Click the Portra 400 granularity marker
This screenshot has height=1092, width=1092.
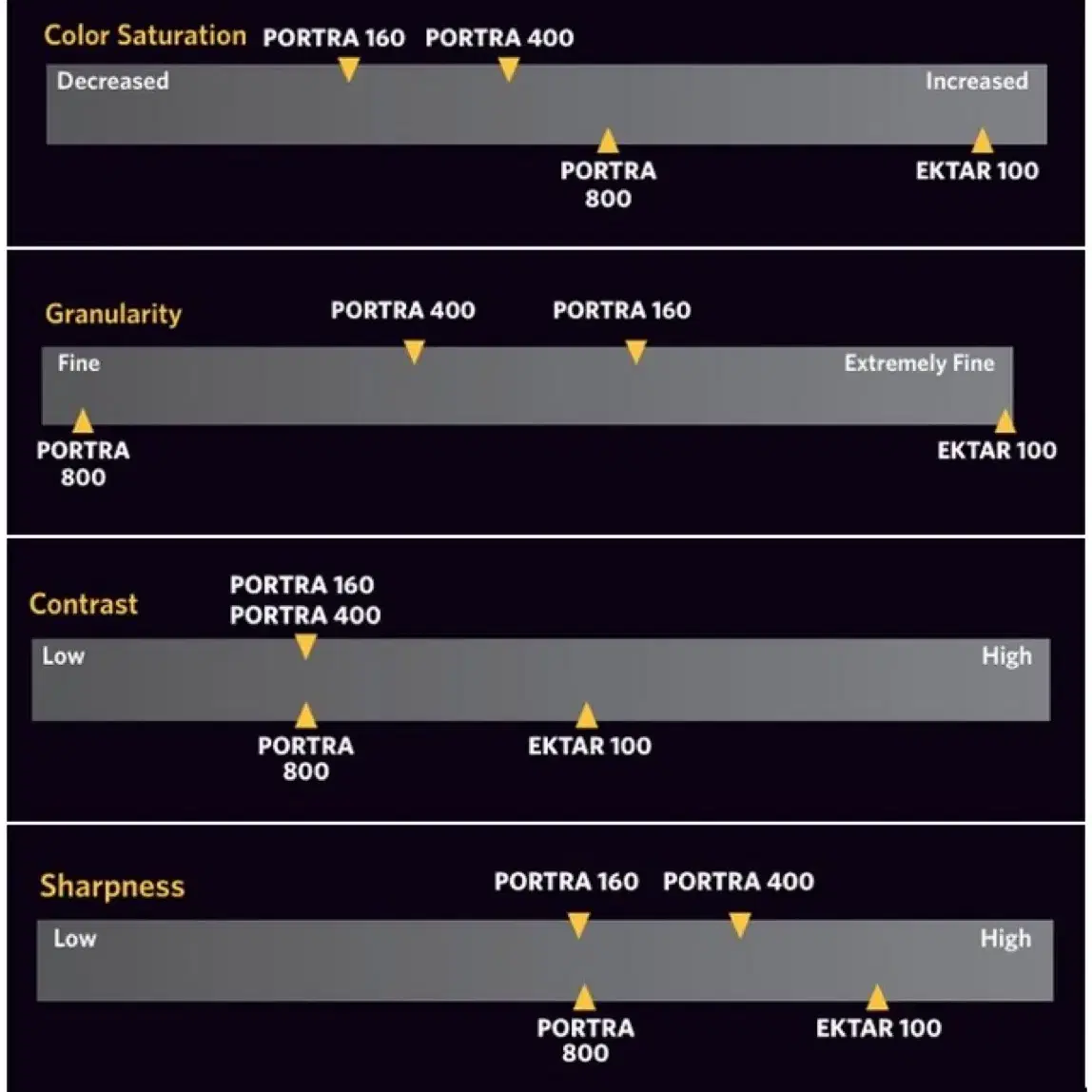(x=415, y=352)
